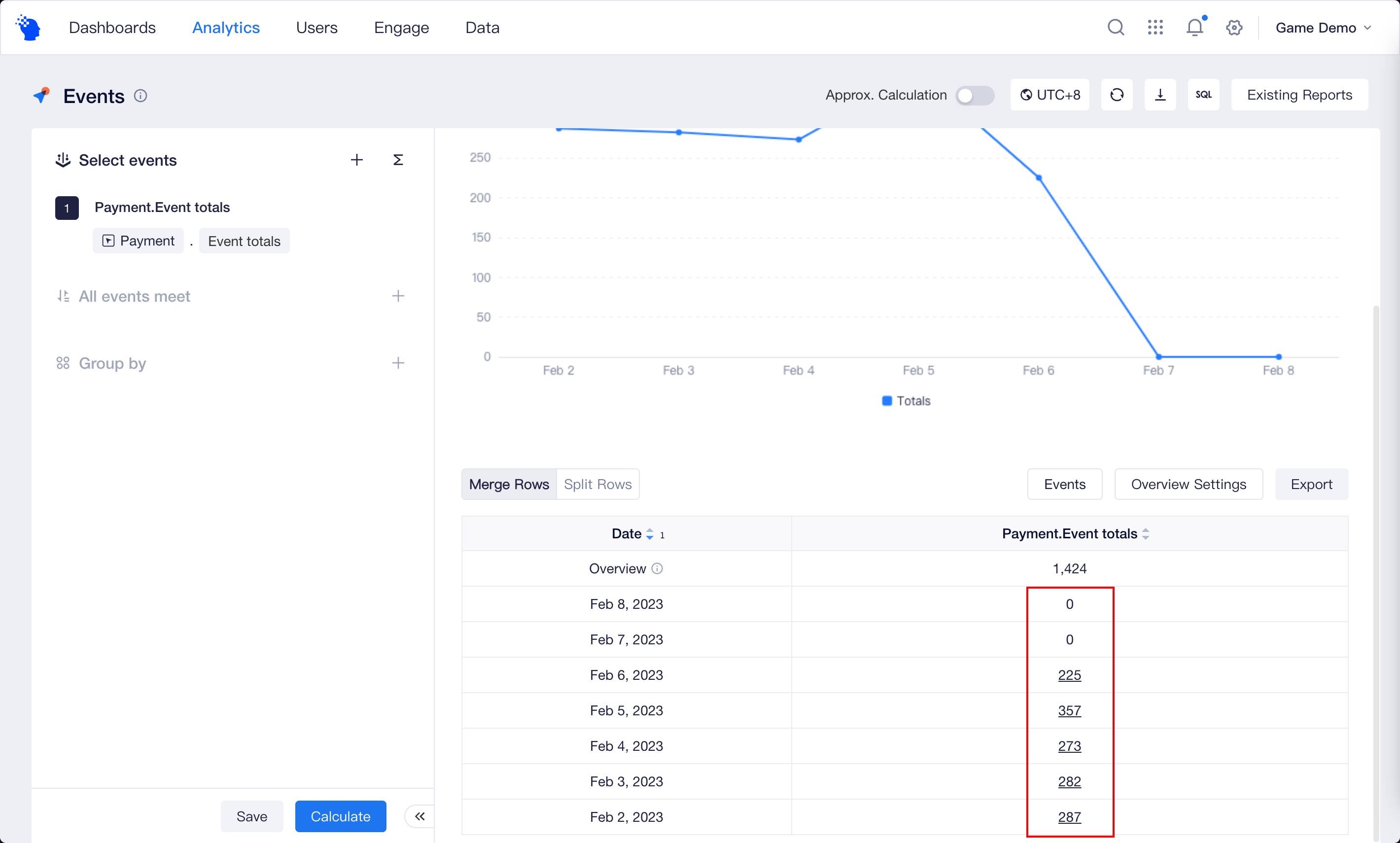The width and height of the screenshot is (1400, 843).
Task: Sort by the Date column arrows
Action: click(650, 534)
